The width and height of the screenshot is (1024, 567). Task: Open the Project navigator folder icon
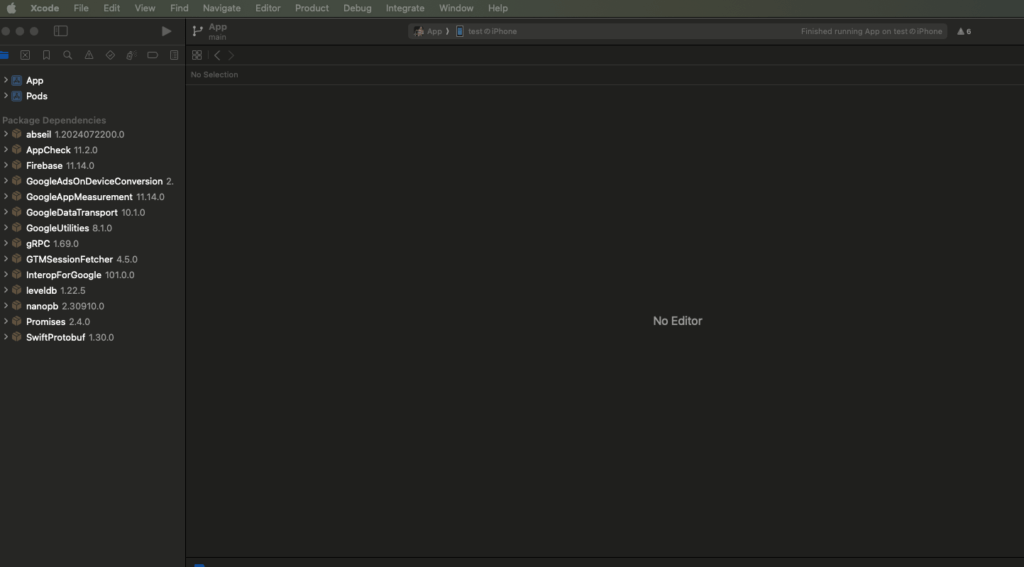(4, 56)
